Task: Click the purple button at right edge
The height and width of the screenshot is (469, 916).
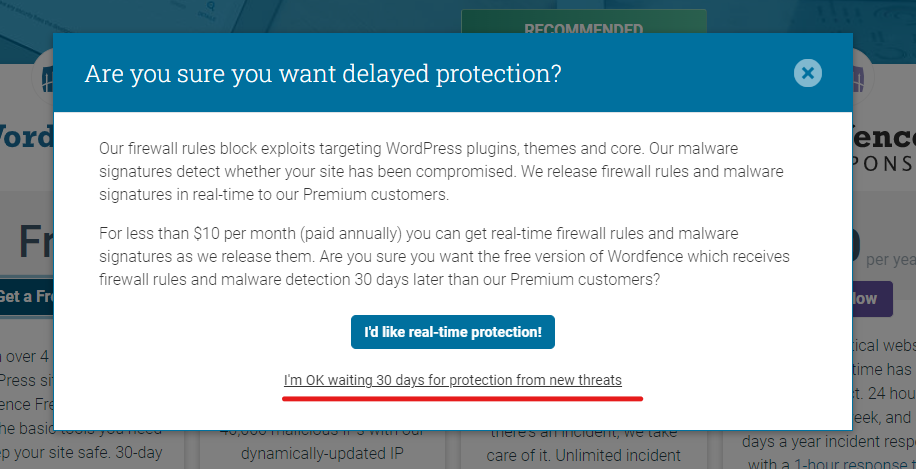Action: pyautogui.click(x=873, y=298)
